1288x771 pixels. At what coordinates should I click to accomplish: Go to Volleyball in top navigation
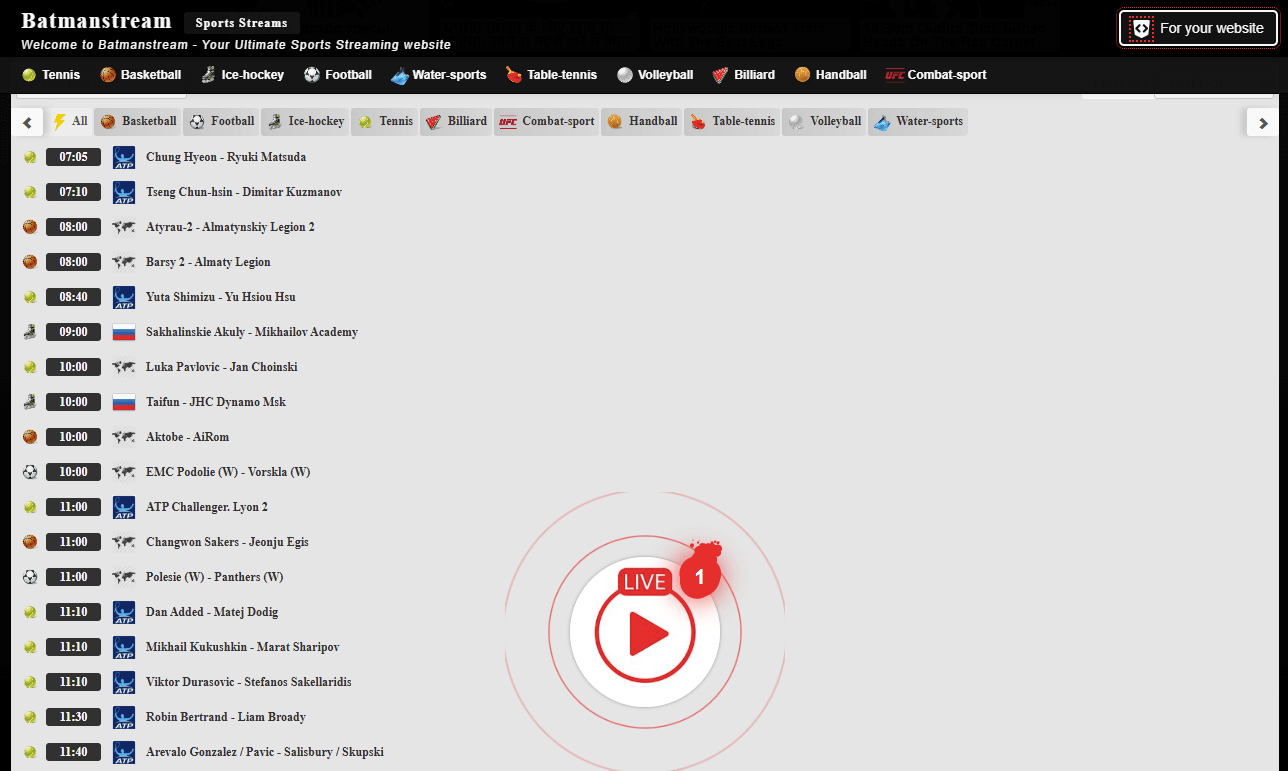655,75
